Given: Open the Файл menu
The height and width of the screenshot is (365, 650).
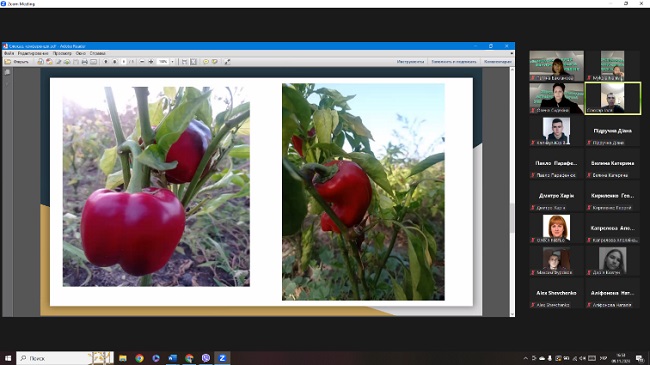Looking at the screenshot, I should (9, 53).
